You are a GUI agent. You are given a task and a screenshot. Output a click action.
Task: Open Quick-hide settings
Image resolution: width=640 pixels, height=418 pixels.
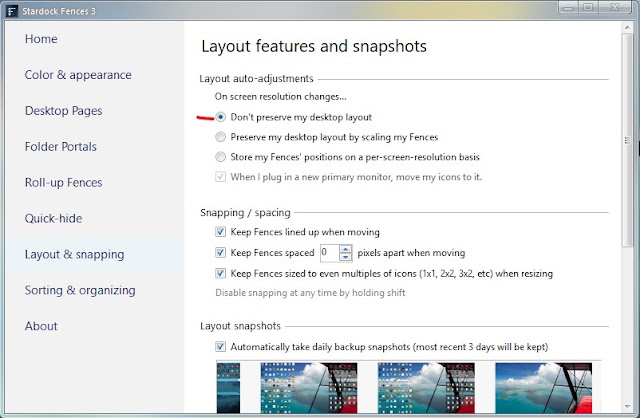click(x=53, y=219)
